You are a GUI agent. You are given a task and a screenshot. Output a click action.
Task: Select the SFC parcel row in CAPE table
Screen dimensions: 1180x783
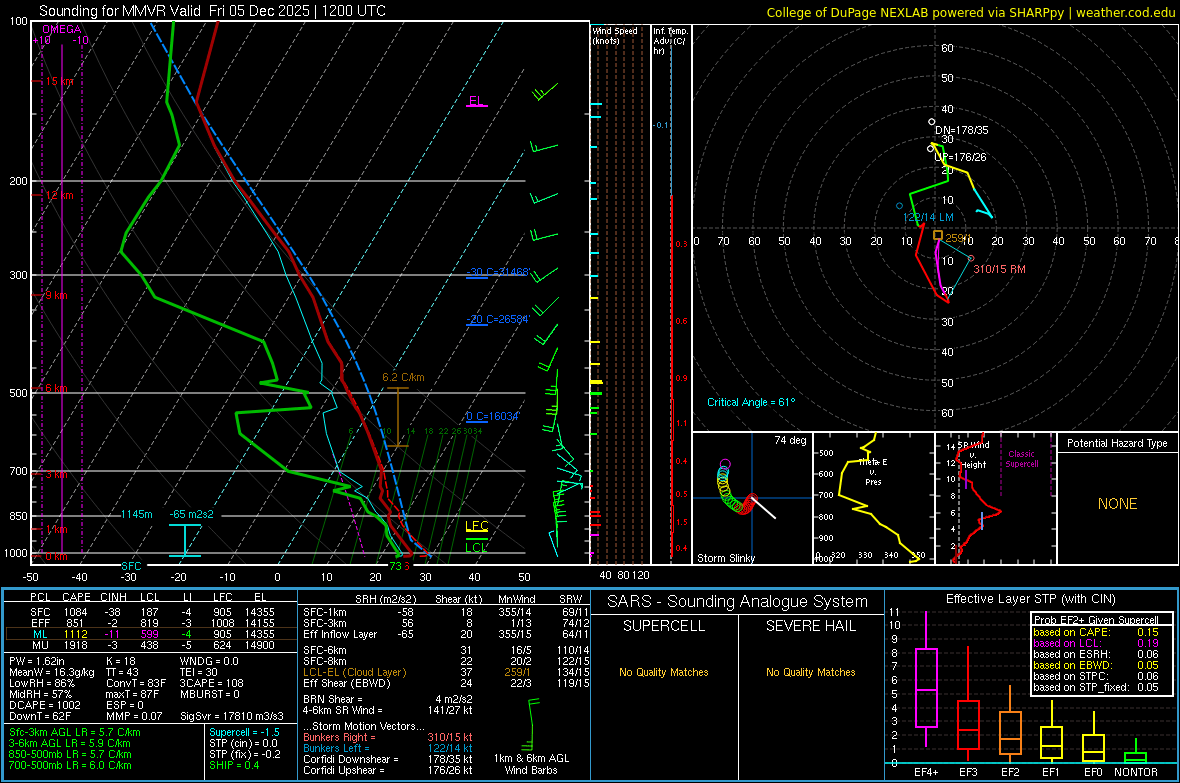(x=151, y=612)
